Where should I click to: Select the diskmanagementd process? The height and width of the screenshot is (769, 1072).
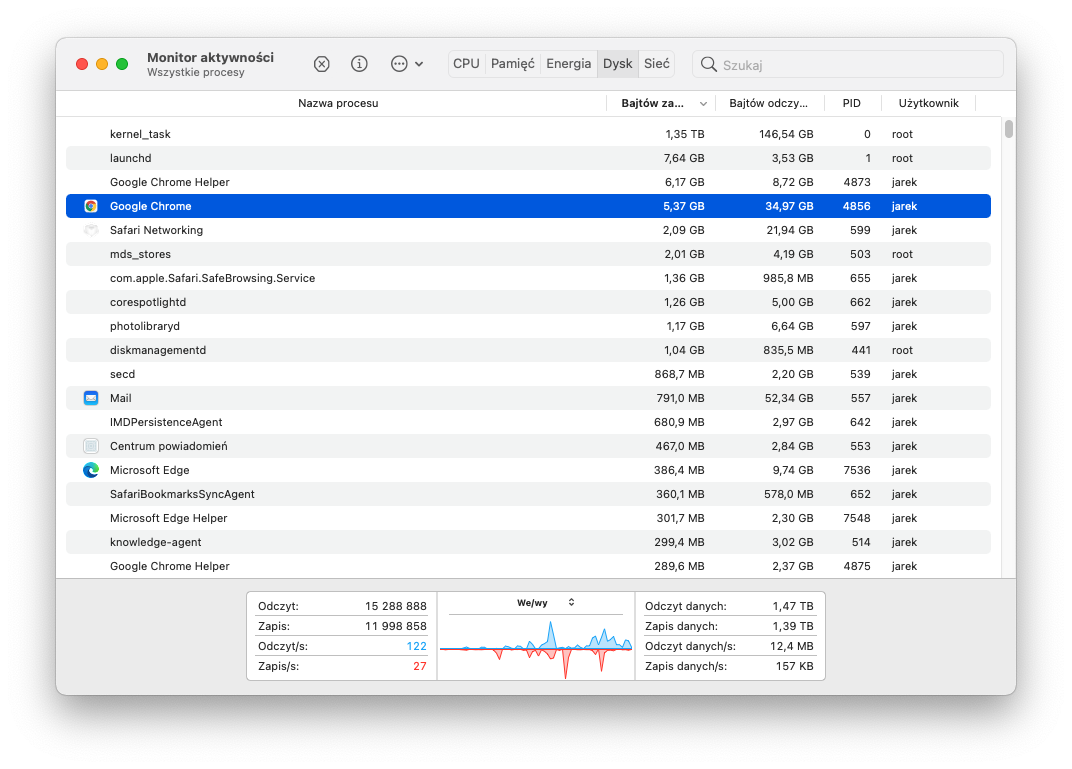click(528, 350)
